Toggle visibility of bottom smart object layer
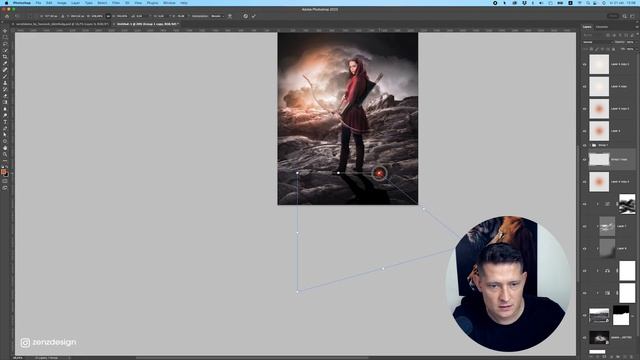The height and width of the screenshot is (360, 640). tap(584, 338)
